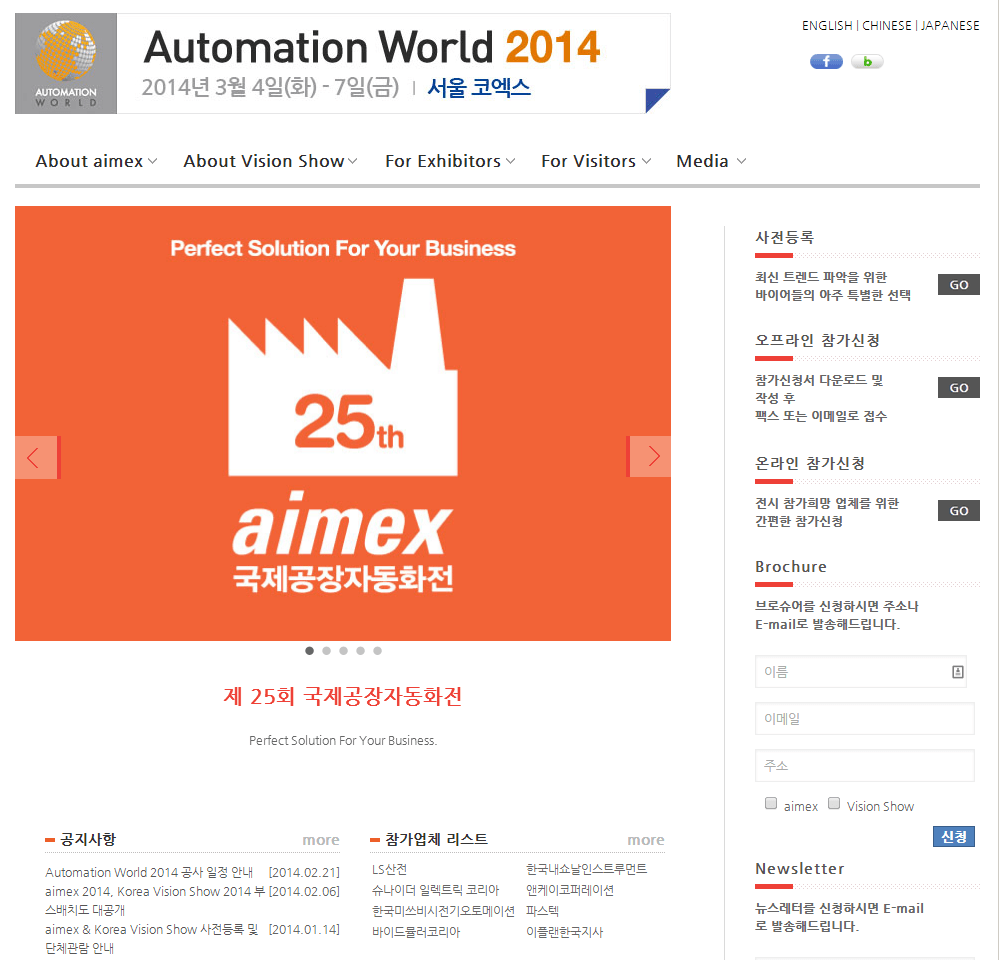Open the green blog icon
Screen dimensions: 999x960
click(x=867, y=62)
